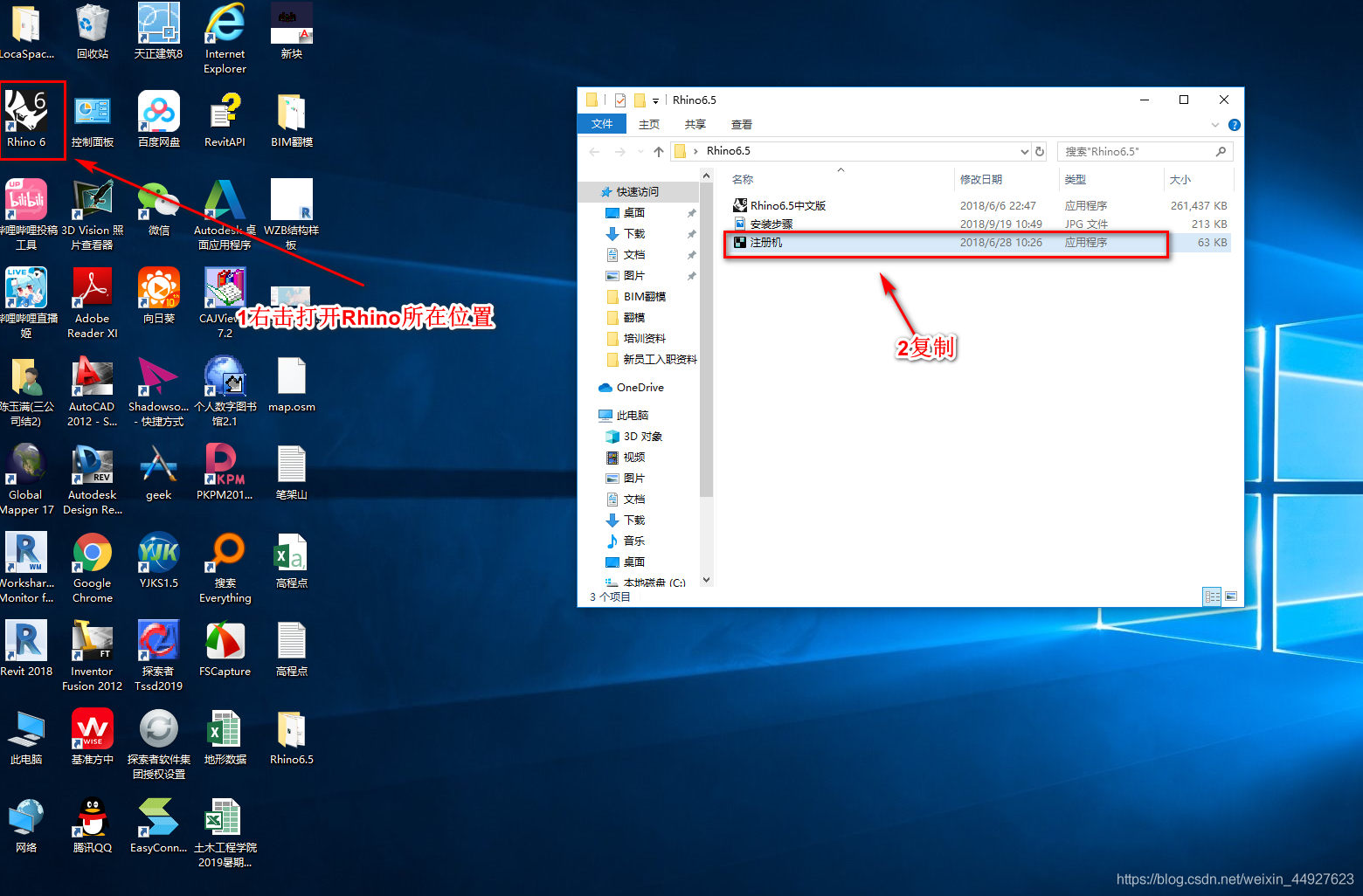Select the map.osm file on the desktop
1363x896 pixels.
coord(292,384)
